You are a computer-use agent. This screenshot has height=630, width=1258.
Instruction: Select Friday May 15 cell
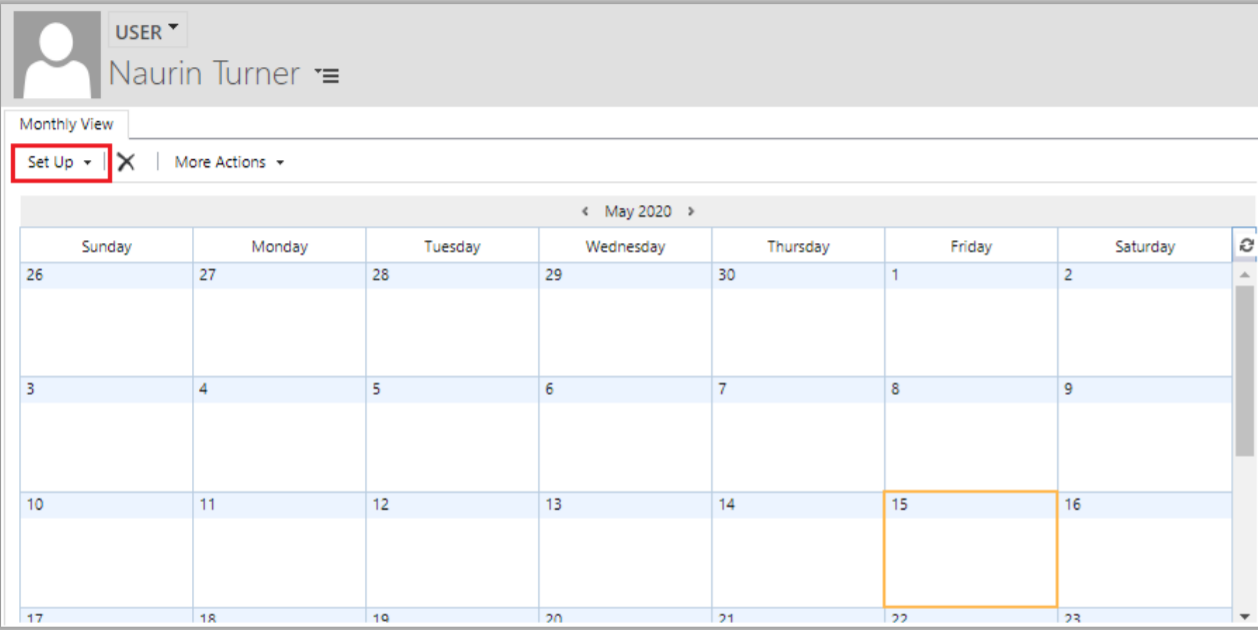pos(970,550)
